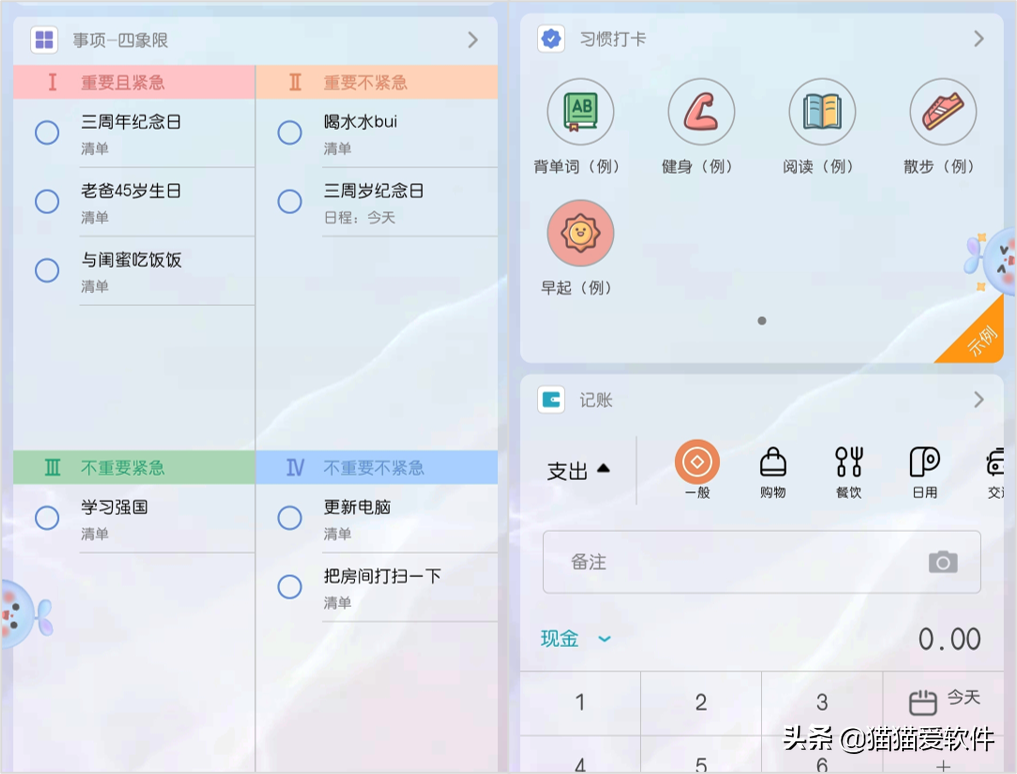
Task: Tap the 散步 walking sneaker icon
Action: (x=942, y=112)
